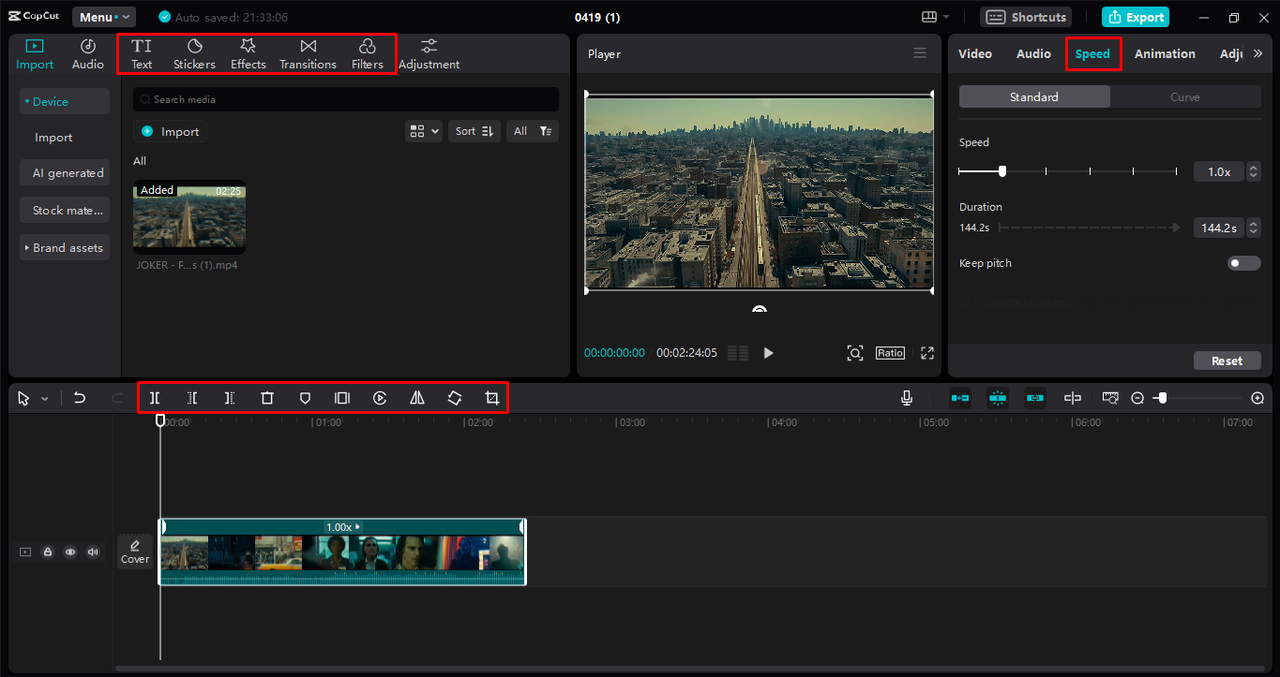Open the Filters panel
The height and width of the screenshot is (677, 1280).
(367, 54)
